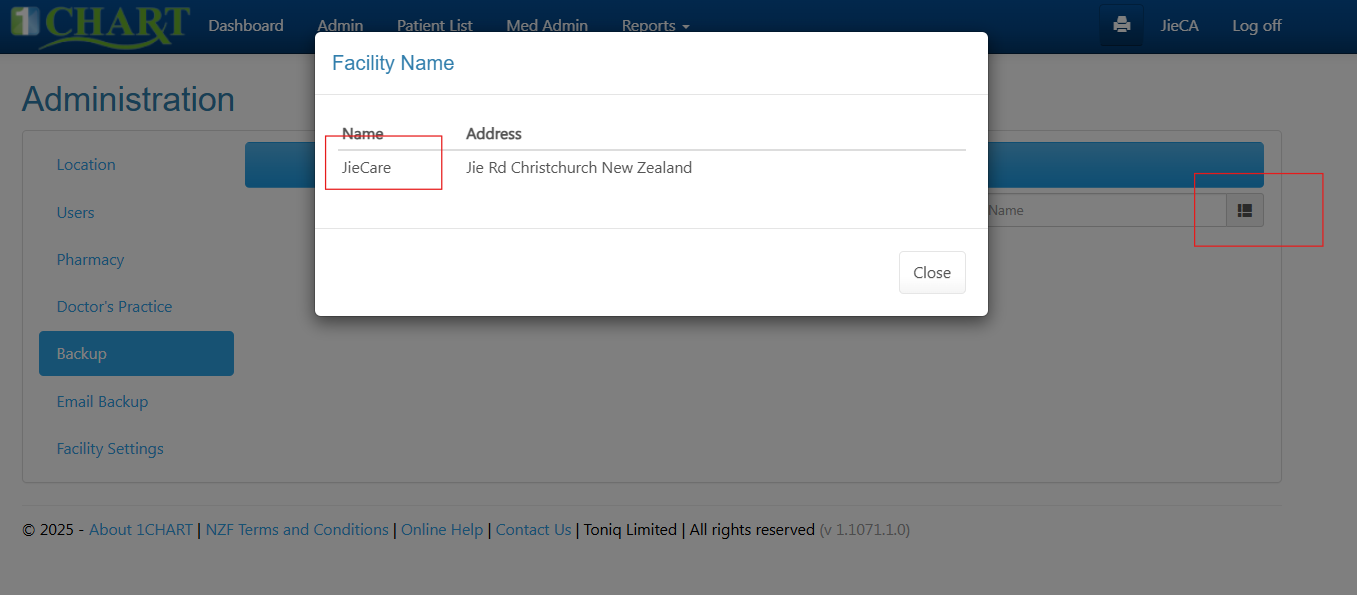1357x595 pixels.
Task: Click the Administration page heading
Action: [128, 100]
